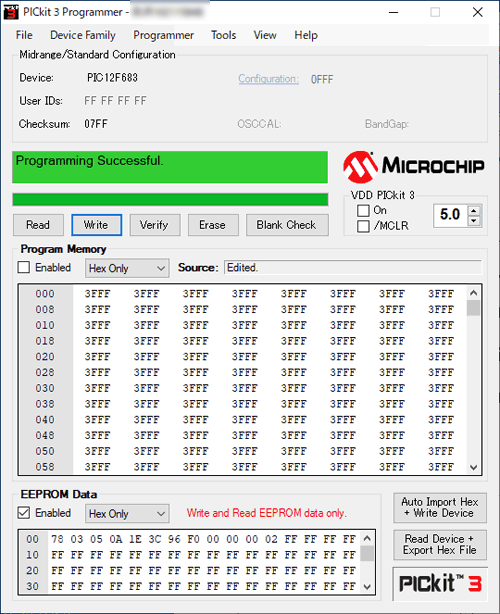Open Program Memory Hex Only dropdown

point(127,268)
